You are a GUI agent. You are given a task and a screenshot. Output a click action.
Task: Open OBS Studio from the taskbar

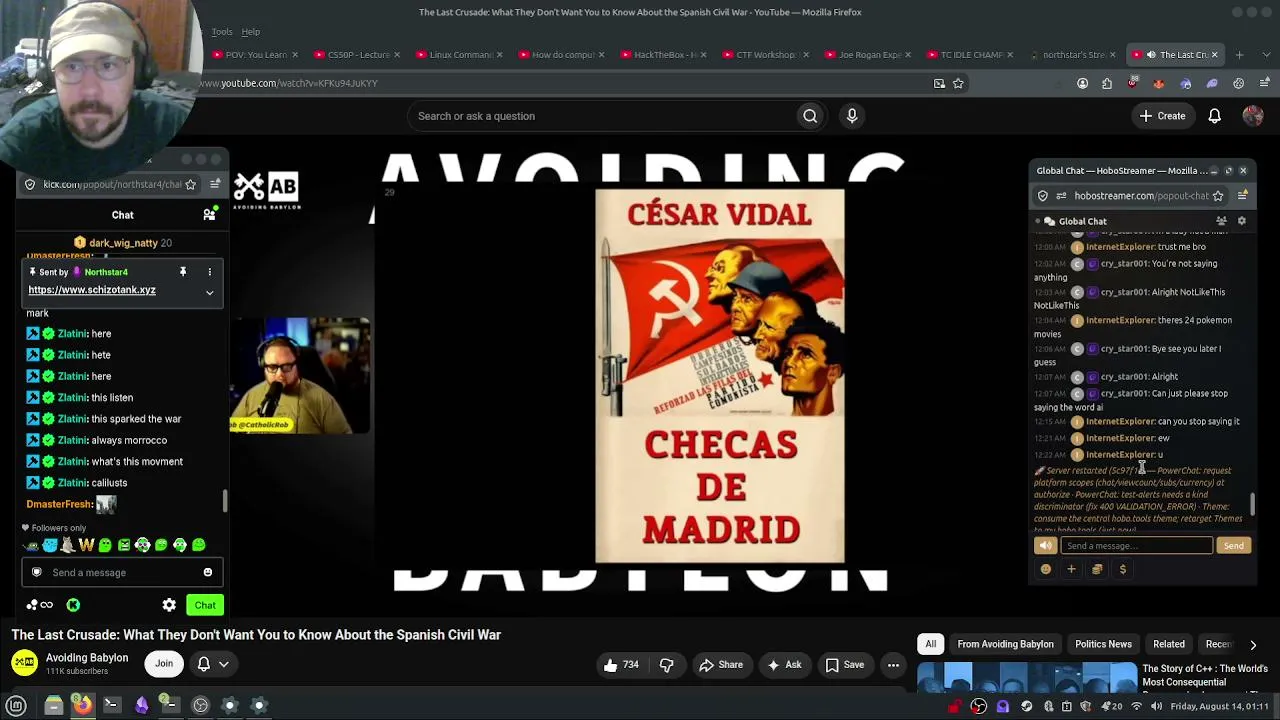tap(200, 705)
